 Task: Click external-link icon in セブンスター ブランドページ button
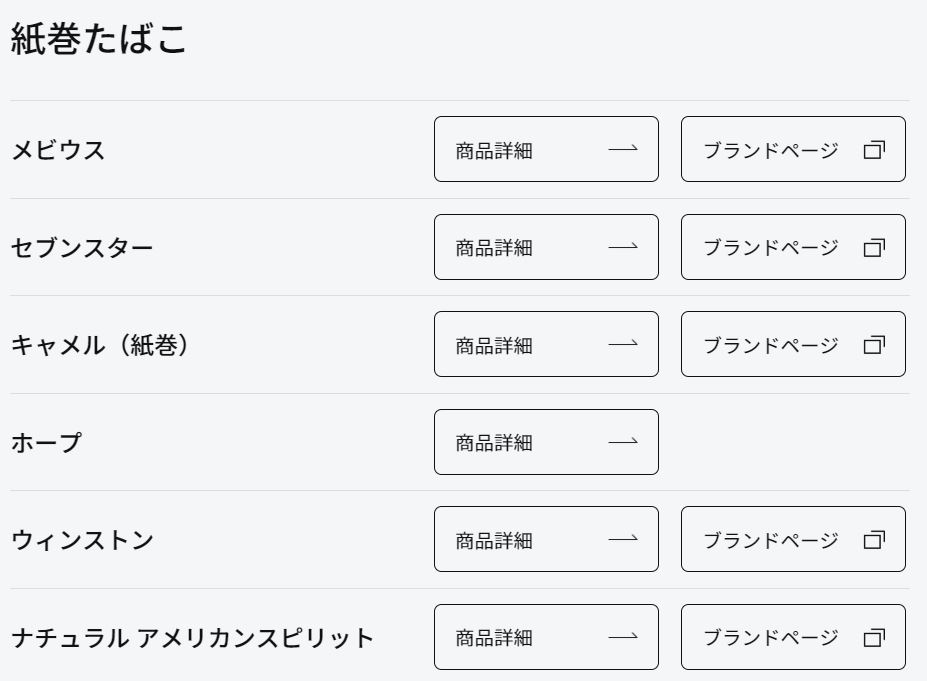(874, 247)
